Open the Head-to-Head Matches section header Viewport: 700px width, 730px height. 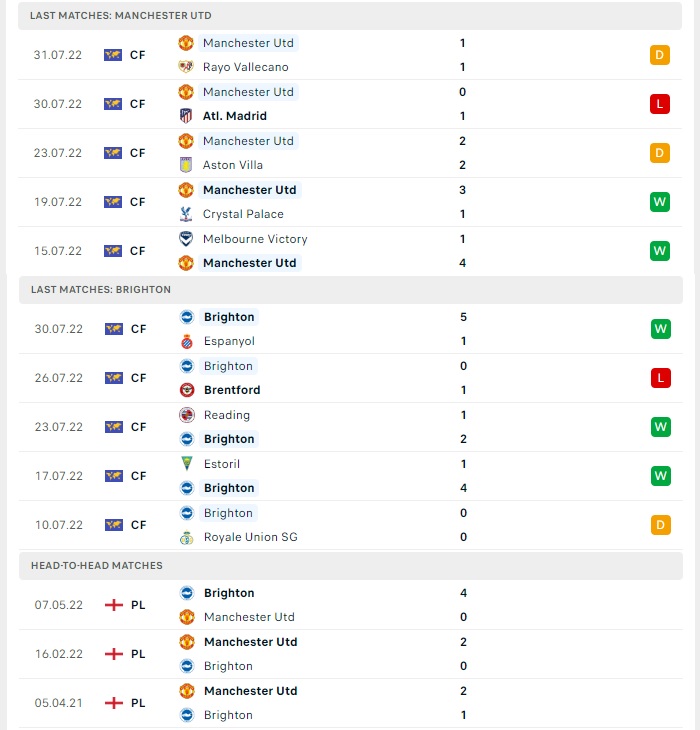click(350, 566)
